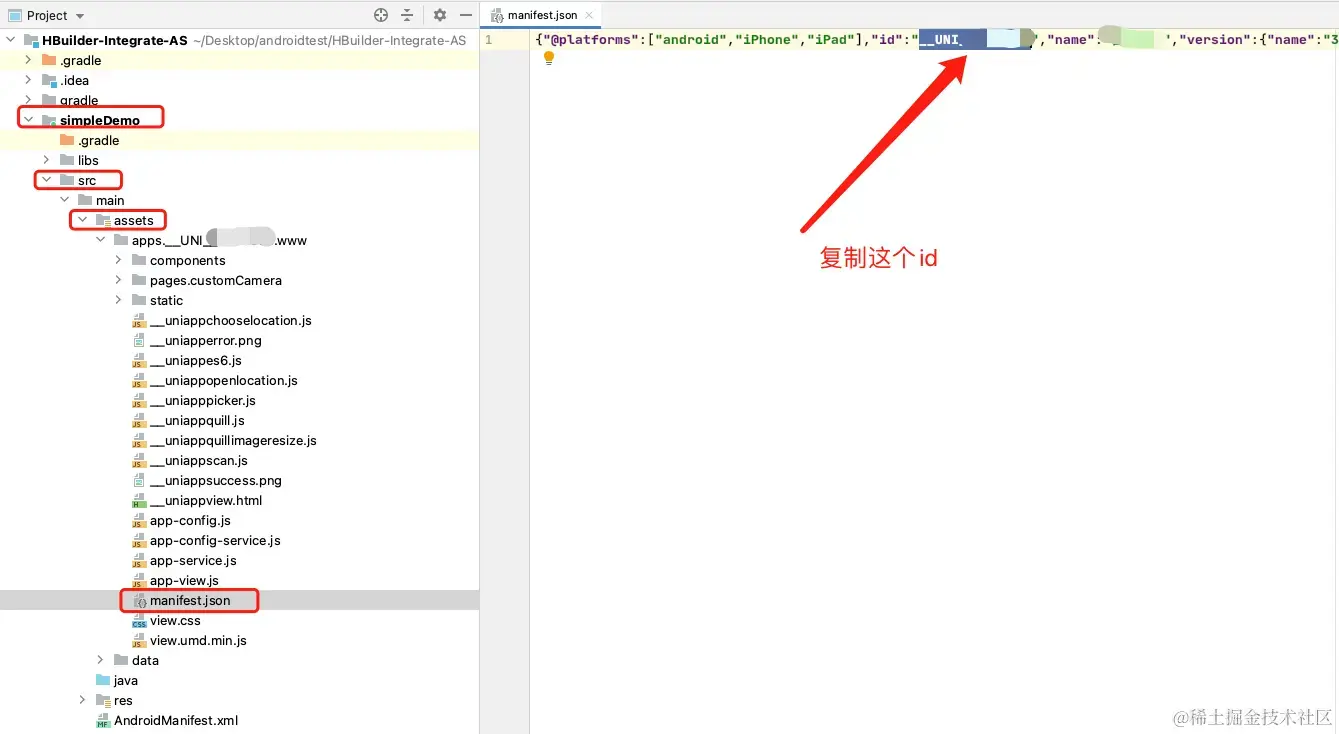Expand the libs folder
The height and width of the screenshot is (734, 1339).
tap(47, 160)
